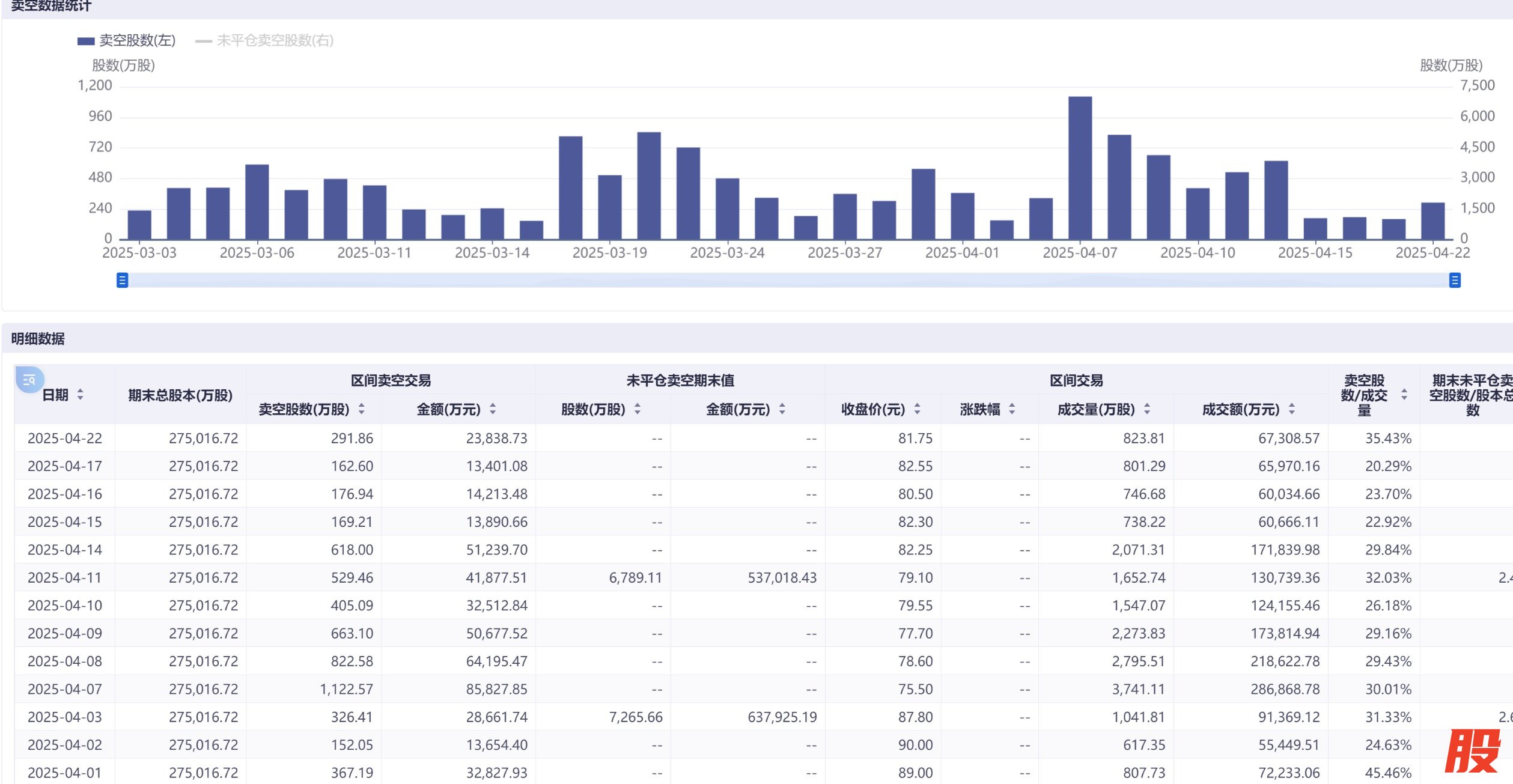Click the 明细数据 section header

[x=38, y=339]
